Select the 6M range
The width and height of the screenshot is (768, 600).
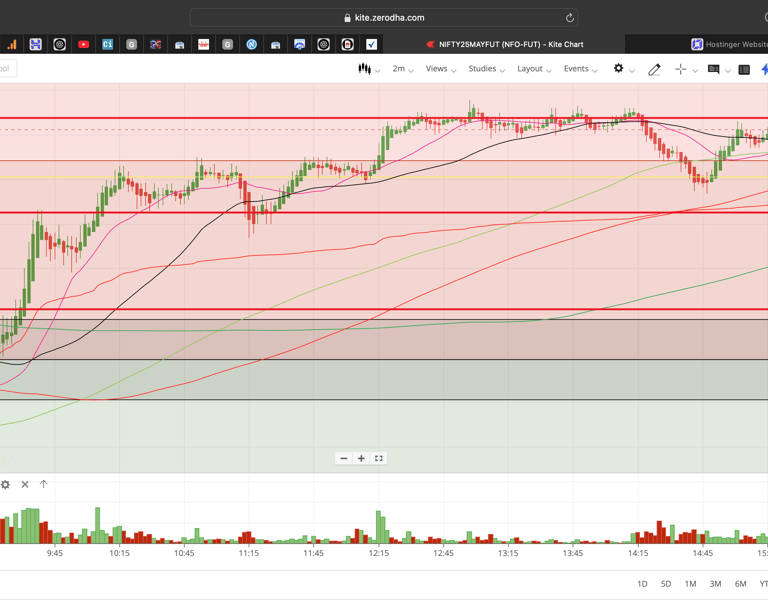click(x=740, y=584)
